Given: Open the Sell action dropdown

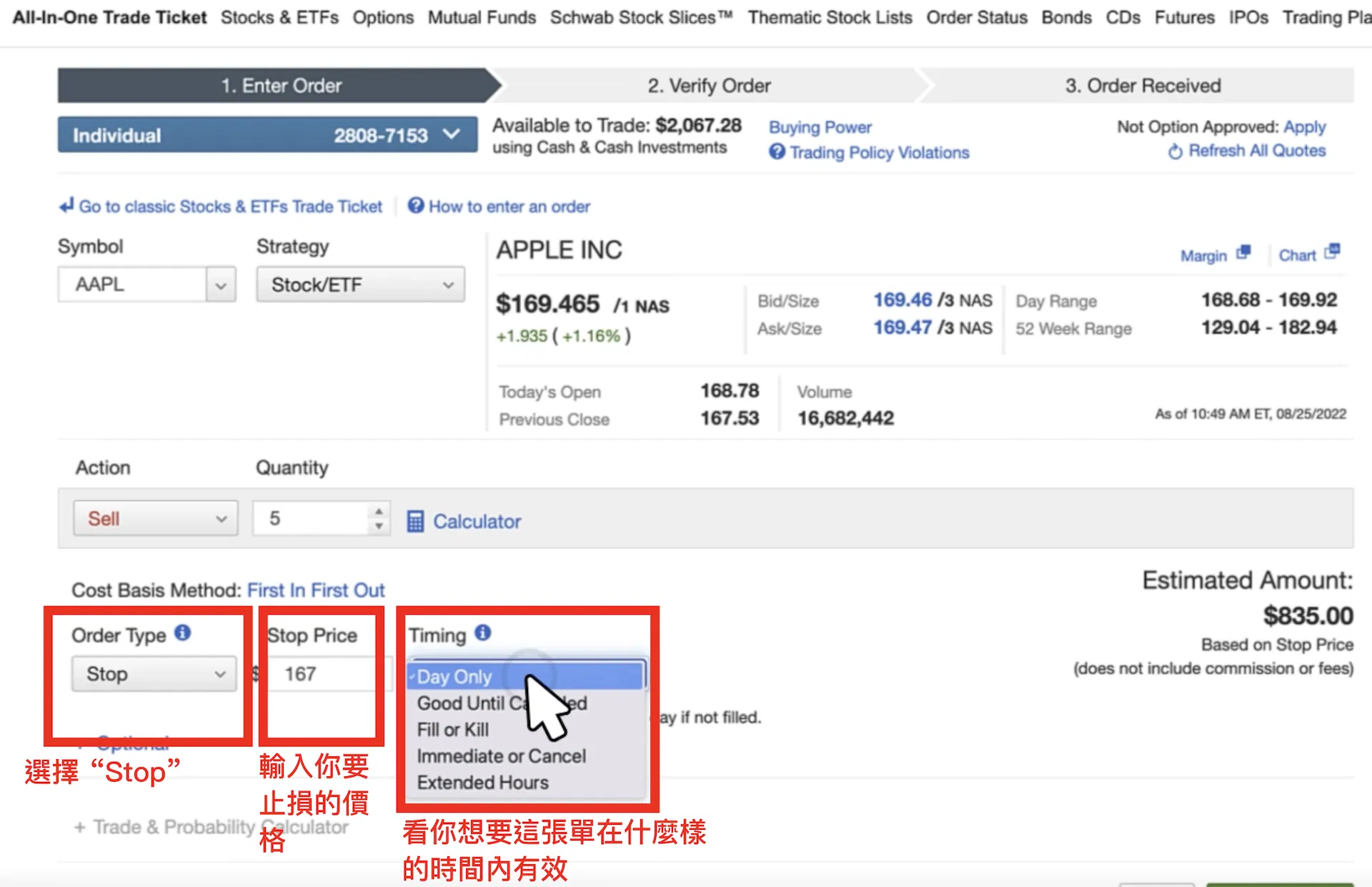Looking at the screenshot, I should pyautogui.click(x=155, y=518).
